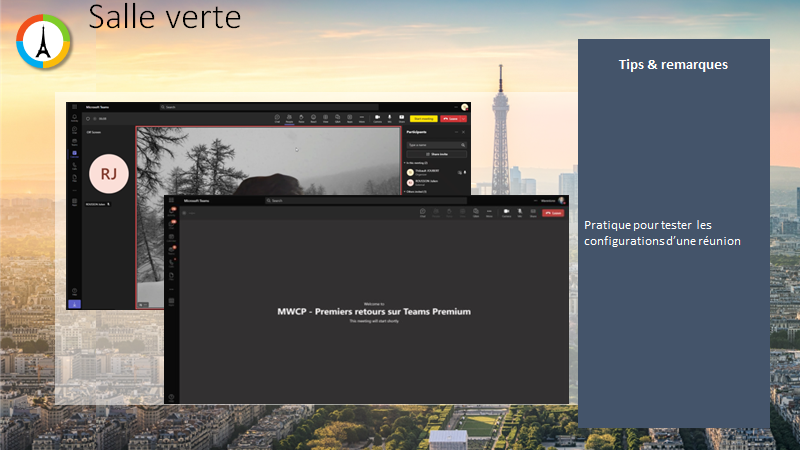Click Share in front Teams window toolbar
Viewport: 800px width, 450px height.
pos(533,212)
